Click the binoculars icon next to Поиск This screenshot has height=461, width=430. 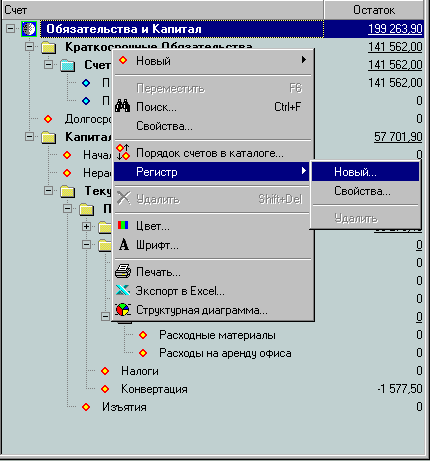[x=123, y=106]
